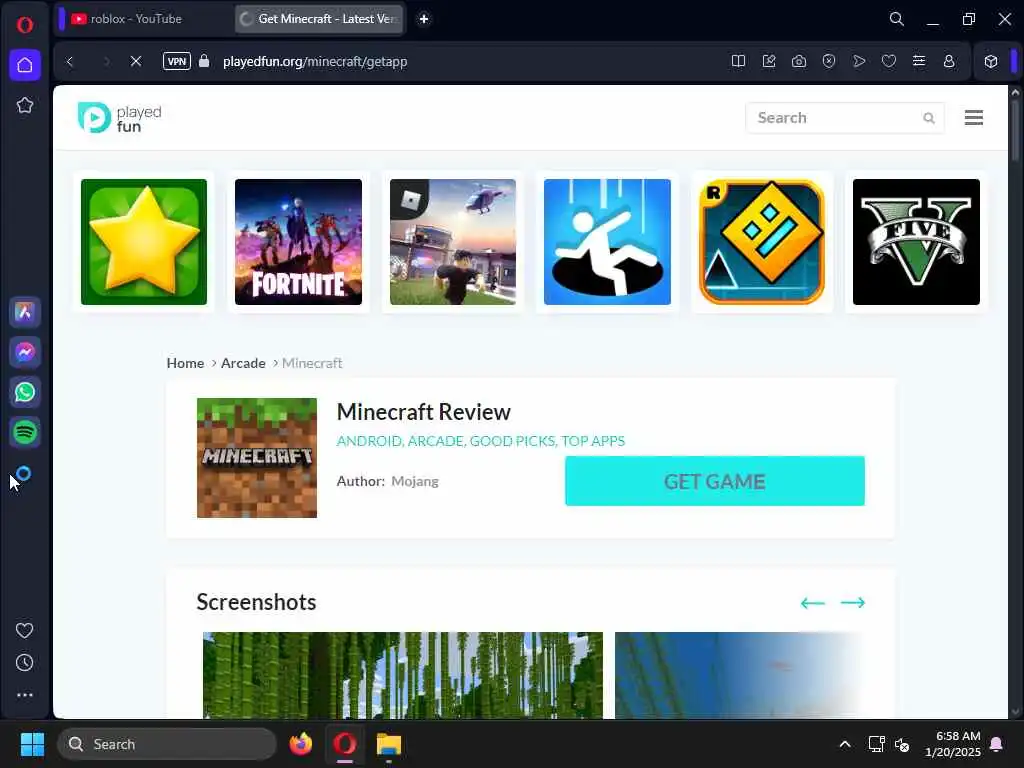Open the Geometry Dash thumbnail
Viewport: 1024px width, 768px height.
pos(761,242)
